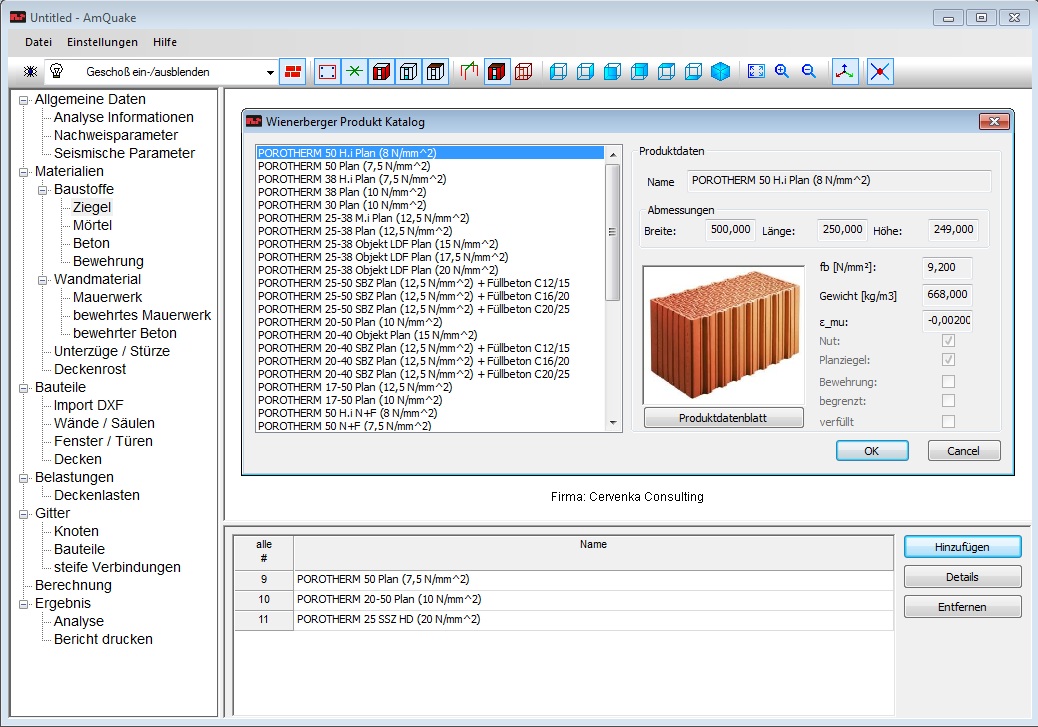Select Mörtel in the tree

(x=93, y=225)
